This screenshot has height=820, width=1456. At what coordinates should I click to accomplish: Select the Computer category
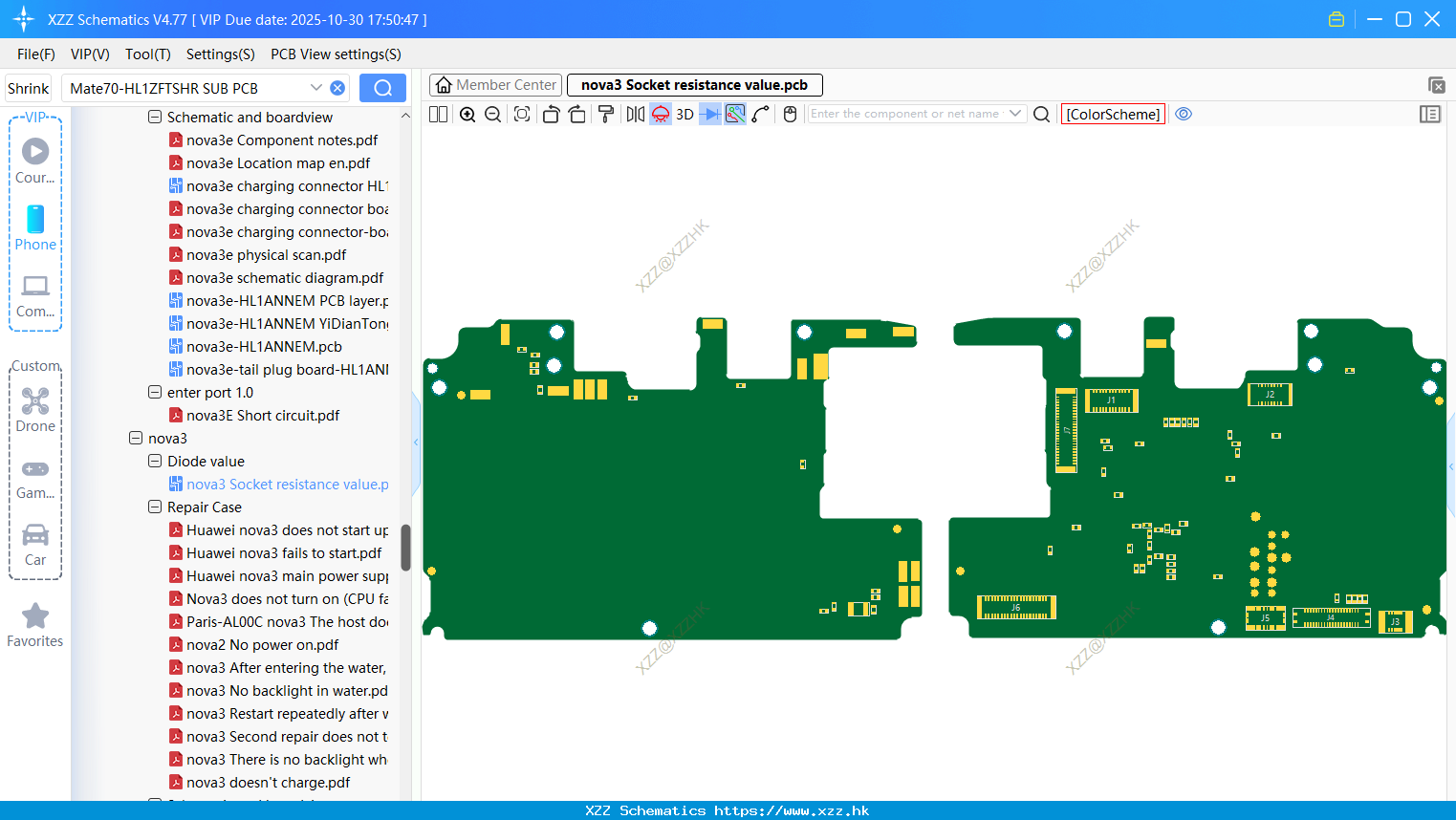click(x=35, y=295)
